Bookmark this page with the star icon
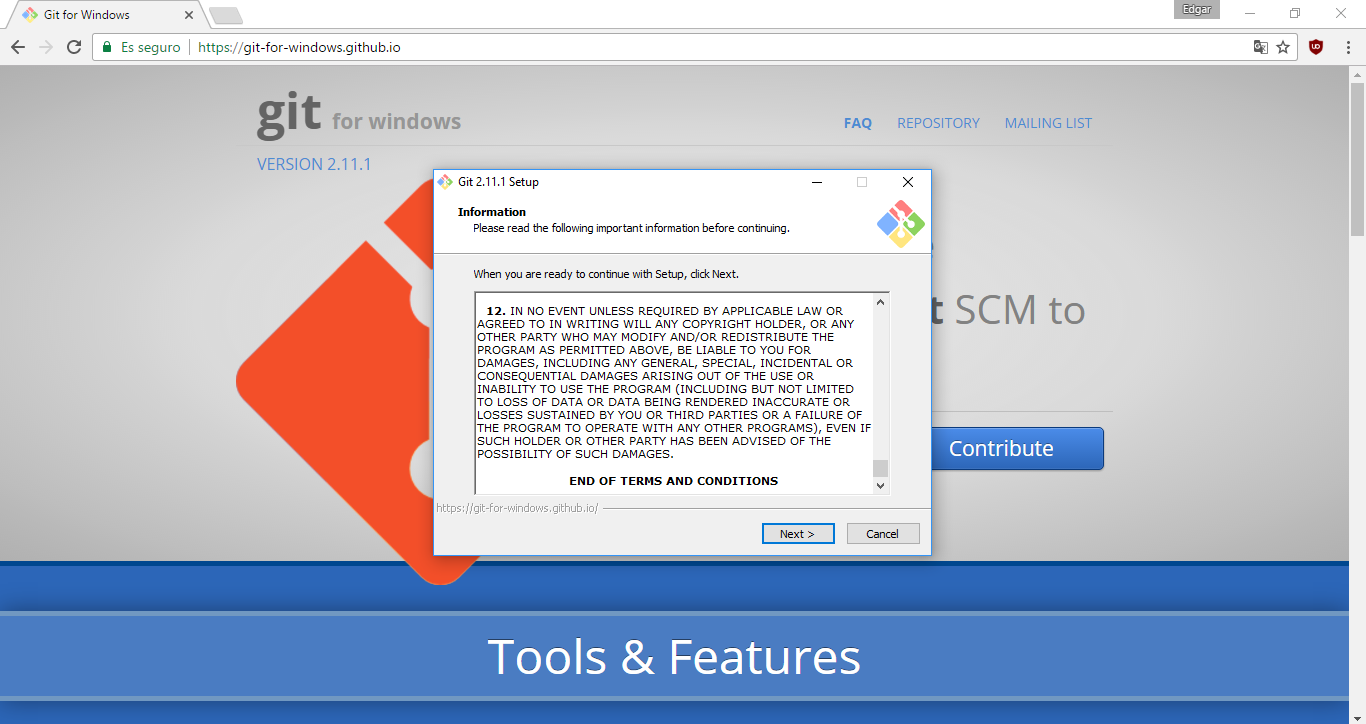This screenshot has width=1366, height=724. pos(1283,47)
